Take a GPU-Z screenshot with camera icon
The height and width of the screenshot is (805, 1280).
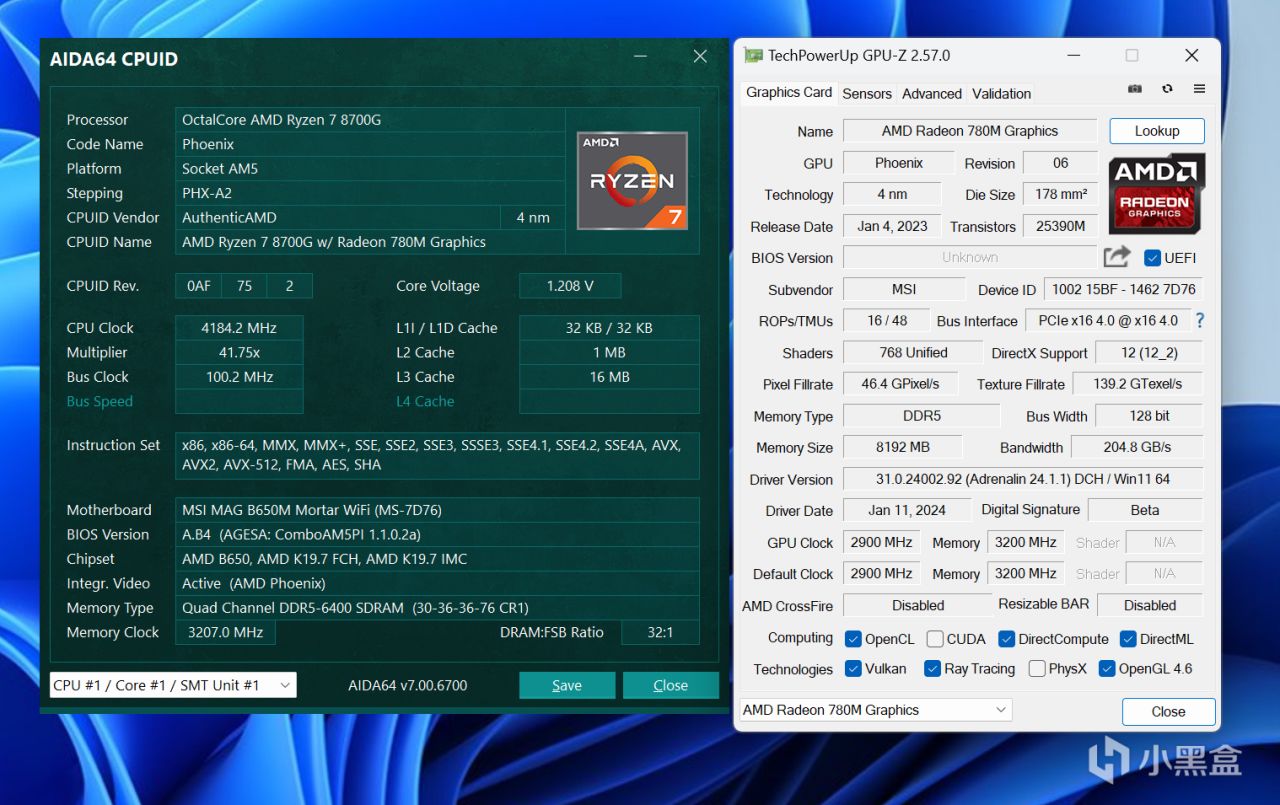point(1135,89)
